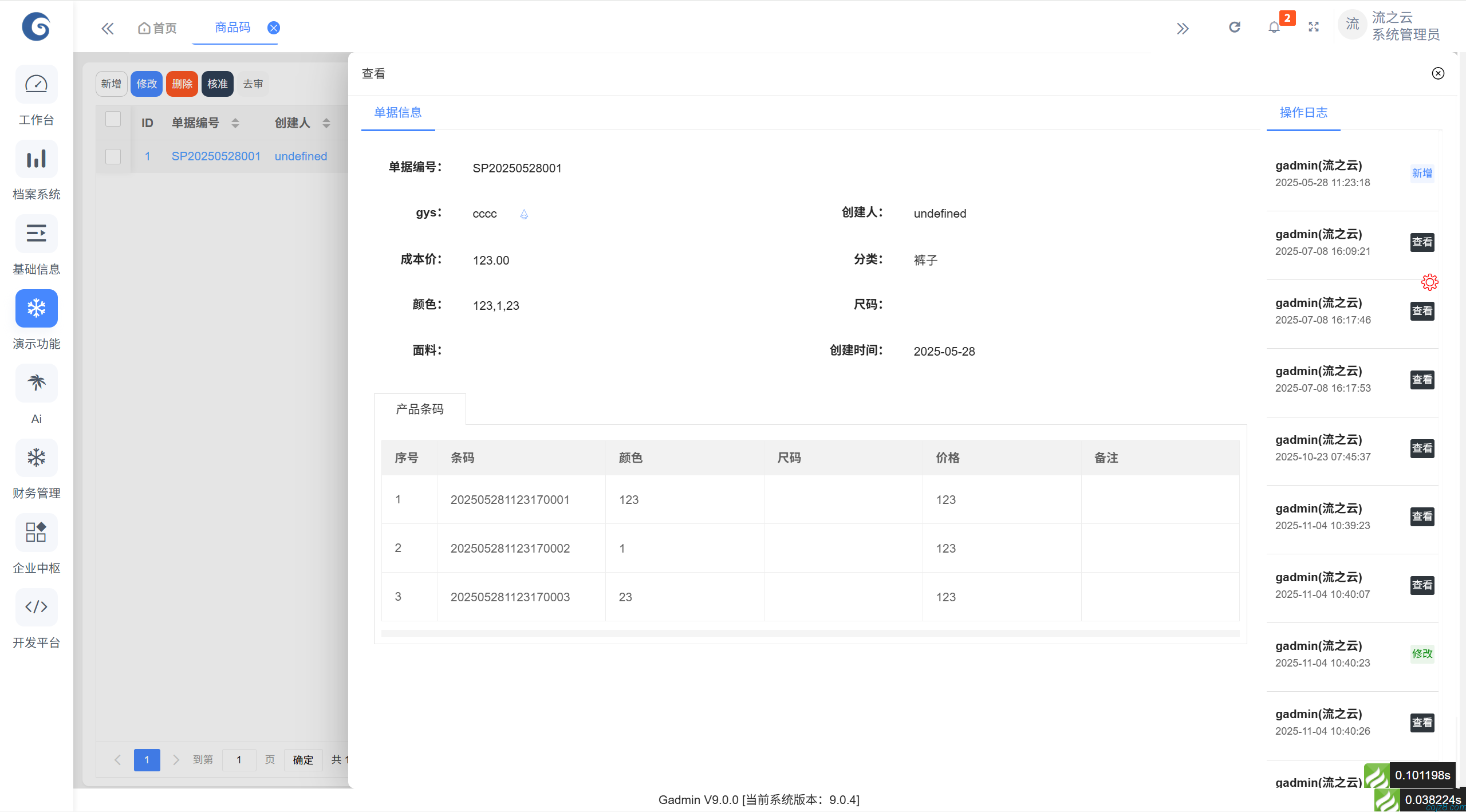
Task: Click the red gear icon in log panel
Action: (x=1429, y=282)
